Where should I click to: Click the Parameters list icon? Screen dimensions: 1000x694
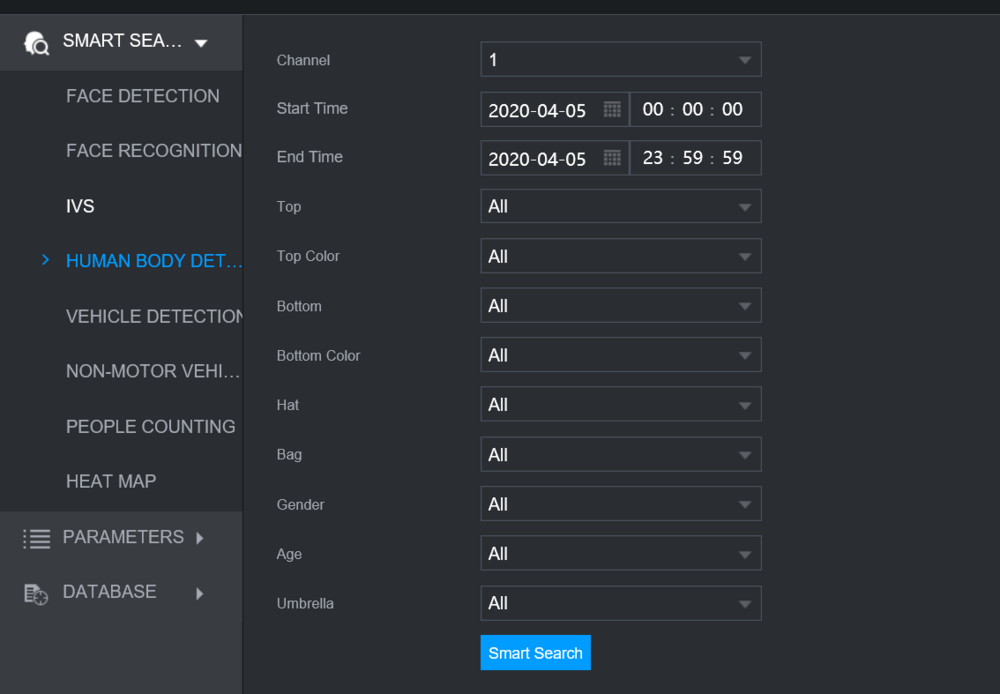[36, 538]
